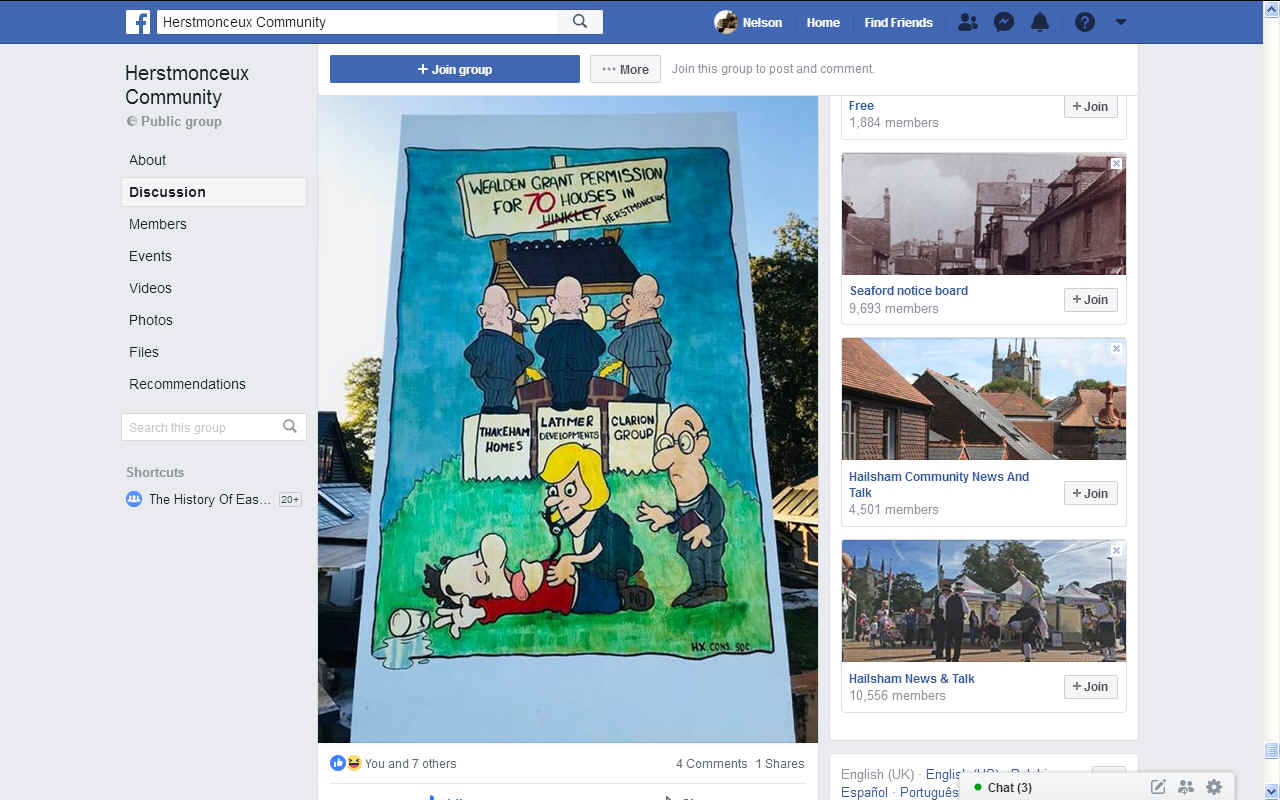Open the More options button
The height and width of the screenshot is (800, 1280).
625,69
